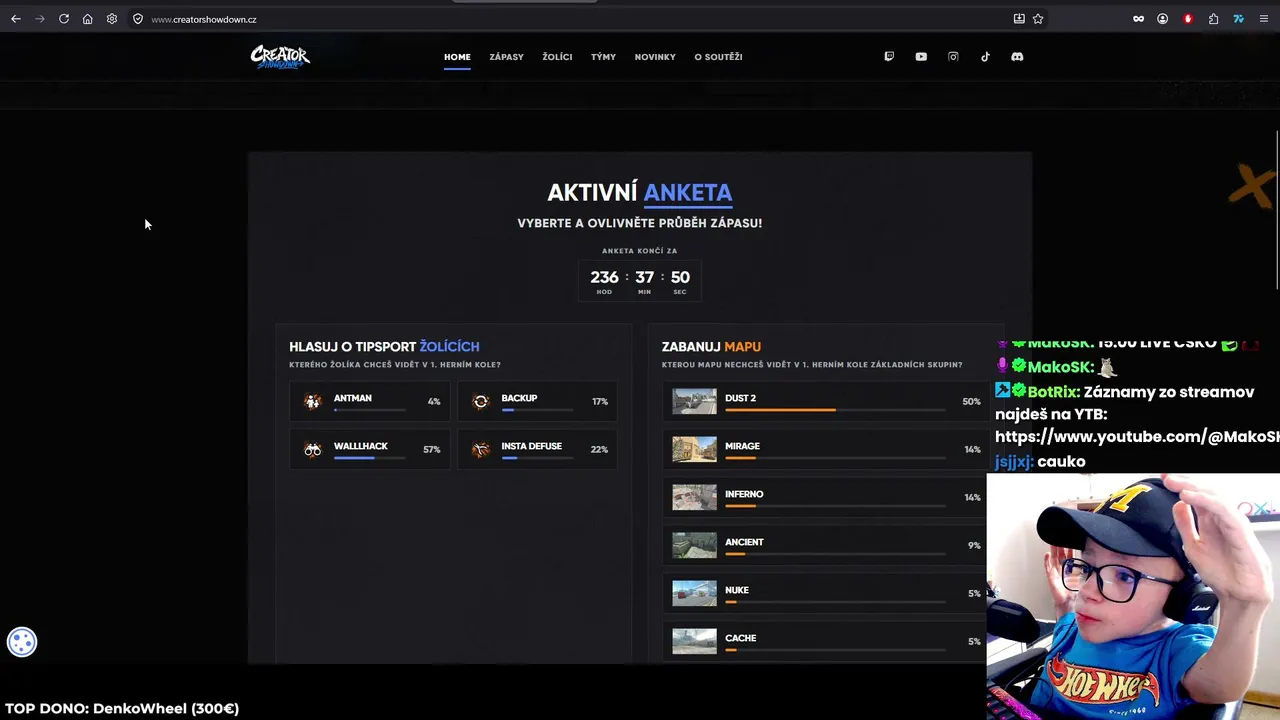Click the CACHE map label
The image size is (1280, 720).
[x=740, y=638]
